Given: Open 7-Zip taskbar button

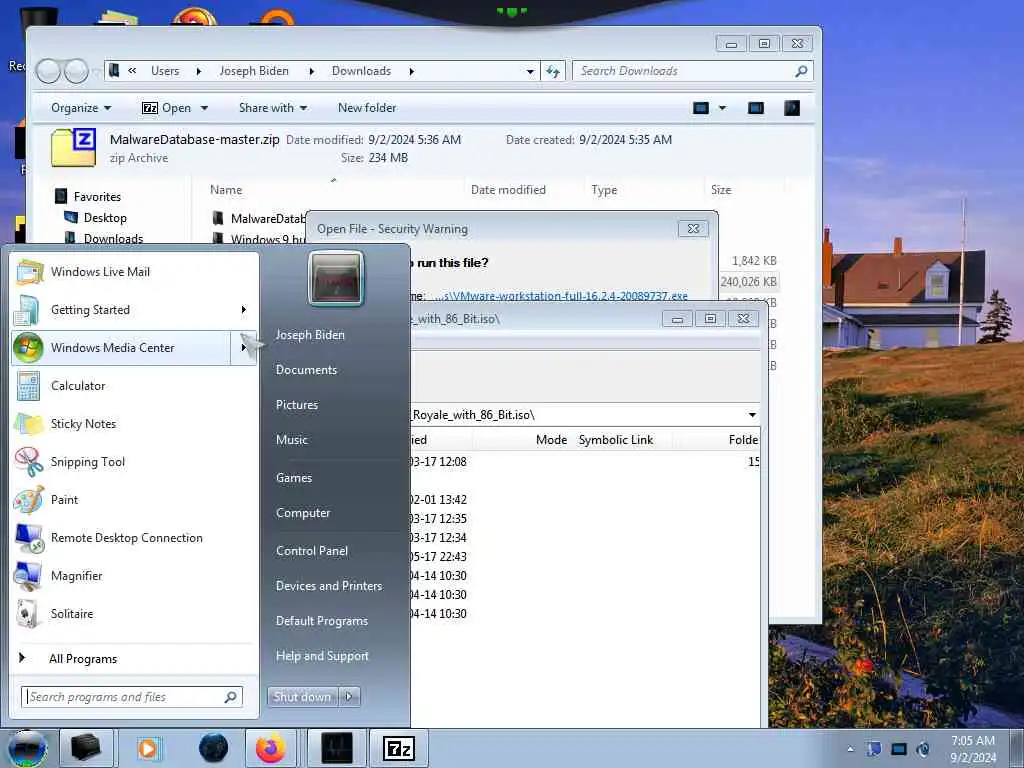Looking at the screenshot, I should tap(399, 748).
